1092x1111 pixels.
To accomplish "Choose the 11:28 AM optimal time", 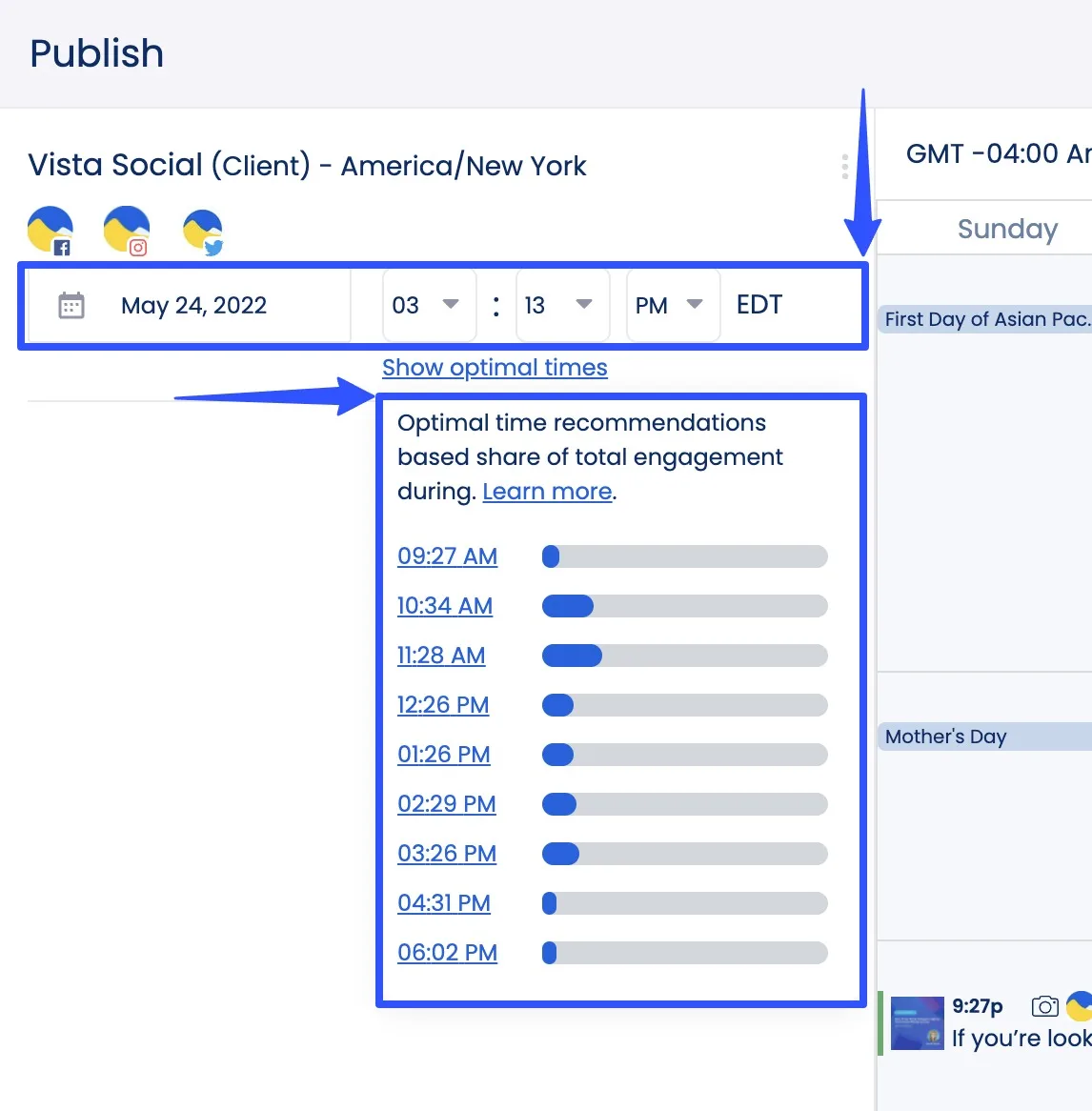I will [x=441, y=656].
